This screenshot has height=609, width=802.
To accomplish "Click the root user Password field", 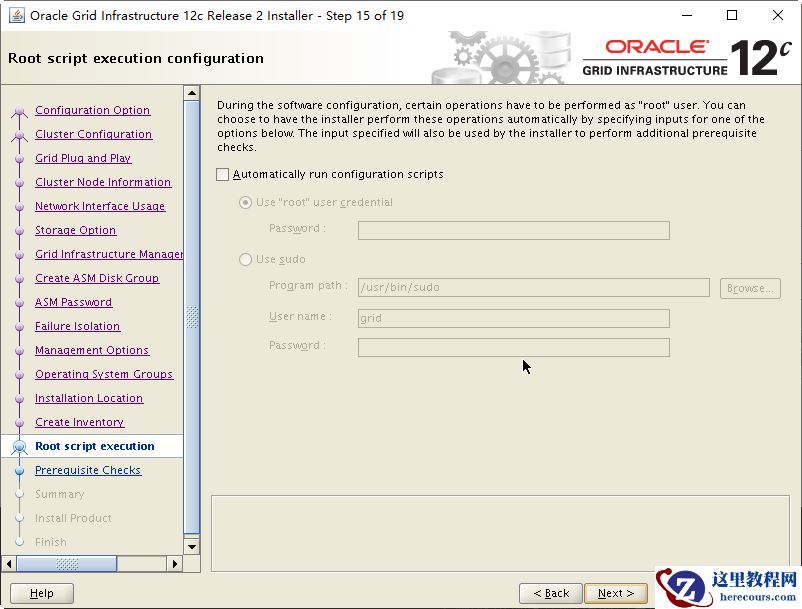I will [514, 230].
